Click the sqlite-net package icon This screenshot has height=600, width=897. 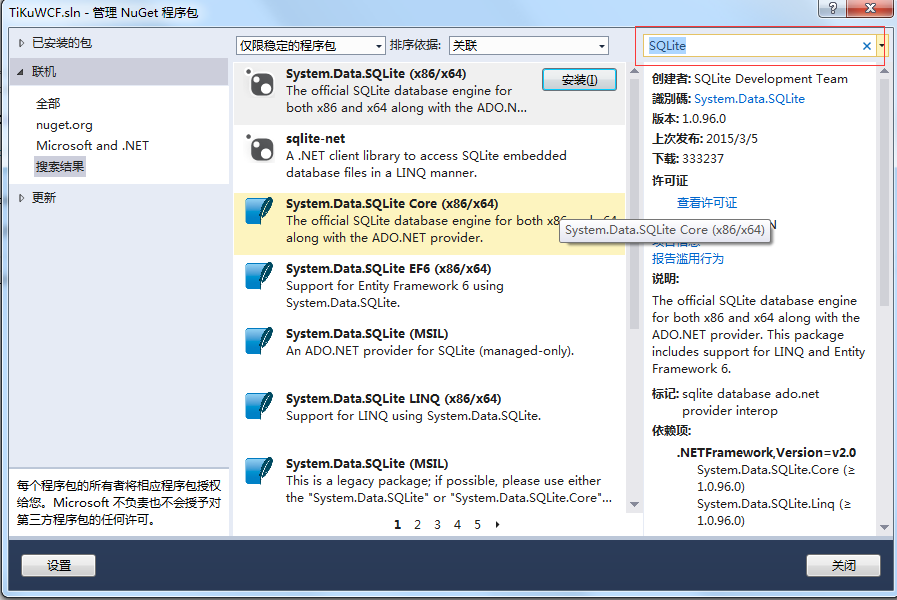260,149
